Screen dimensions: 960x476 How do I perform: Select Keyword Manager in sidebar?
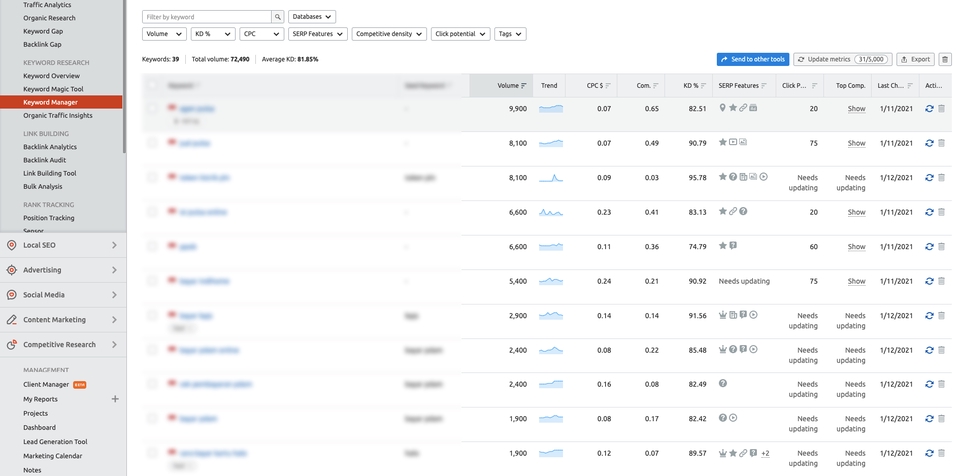click(x=61, y=102)
